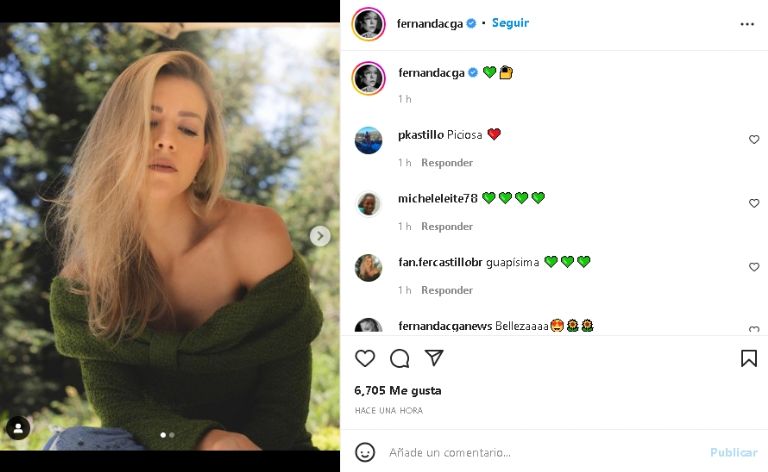Show tagged people in the photo
The height and width of the screenshot is (472, 768).
(18, 428)
